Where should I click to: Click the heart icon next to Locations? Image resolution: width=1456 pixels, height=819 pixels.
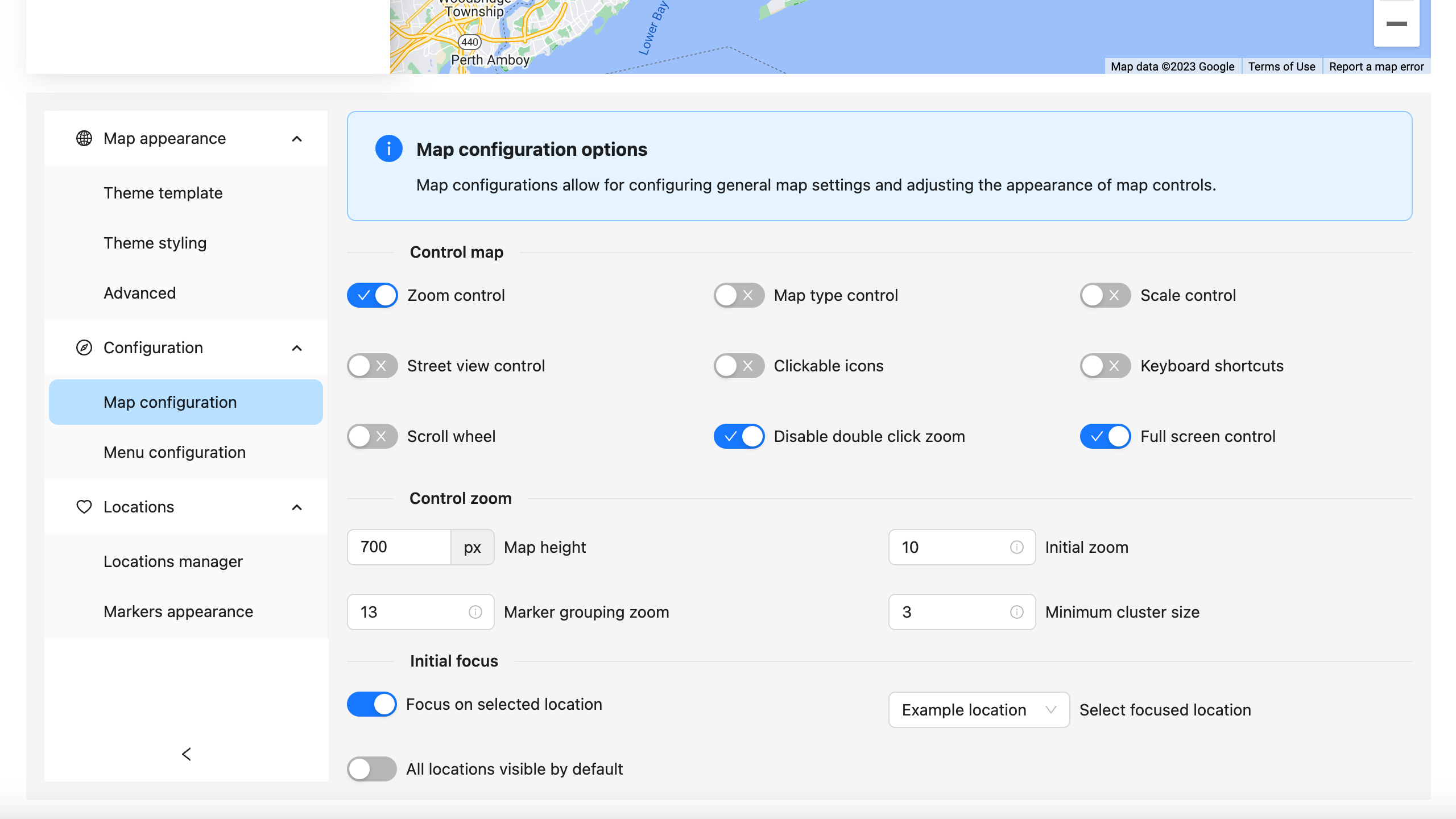(84, 507)
